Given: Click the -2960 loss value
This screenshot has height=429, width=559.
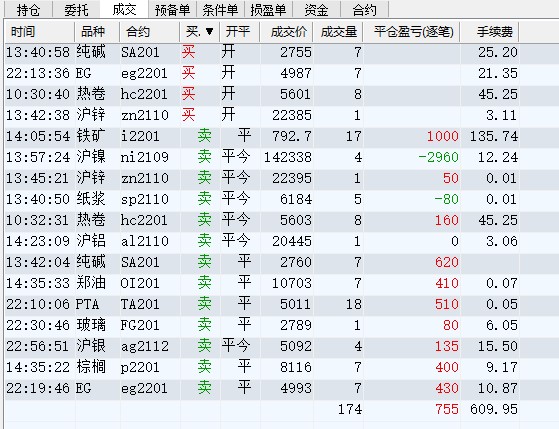Looking at the screenshot, I should tap(438, 157).
